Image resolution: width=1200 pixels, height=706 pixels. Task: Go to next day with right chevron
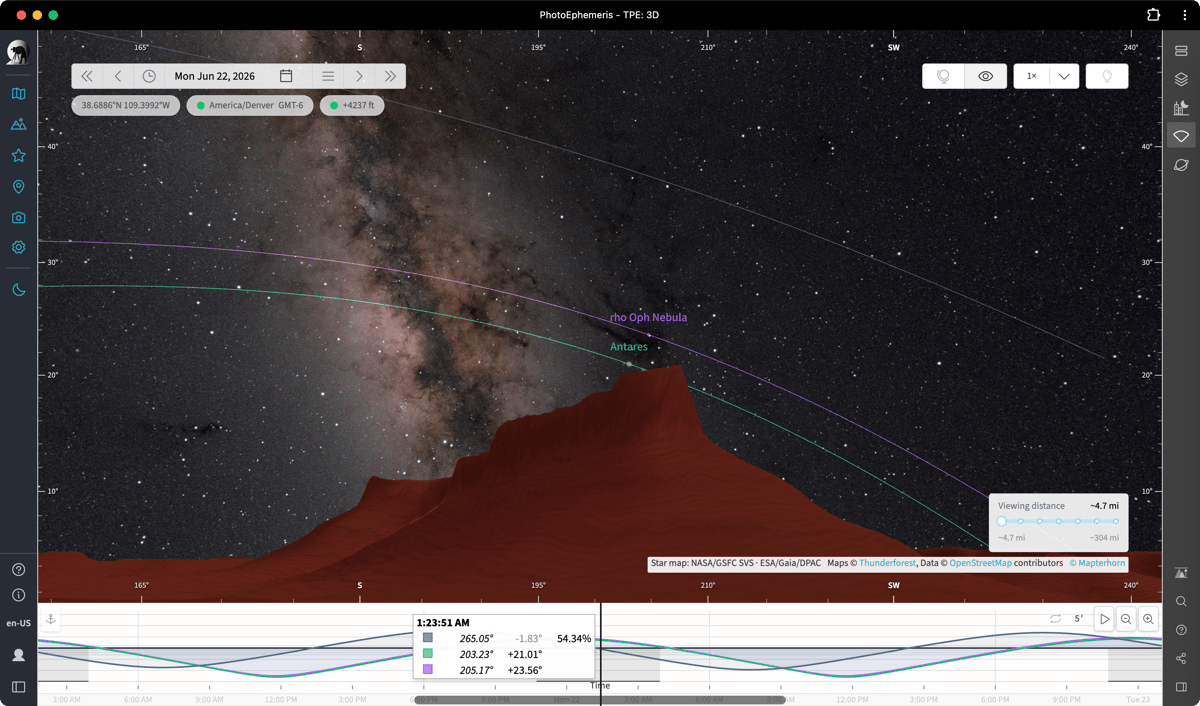359,76
